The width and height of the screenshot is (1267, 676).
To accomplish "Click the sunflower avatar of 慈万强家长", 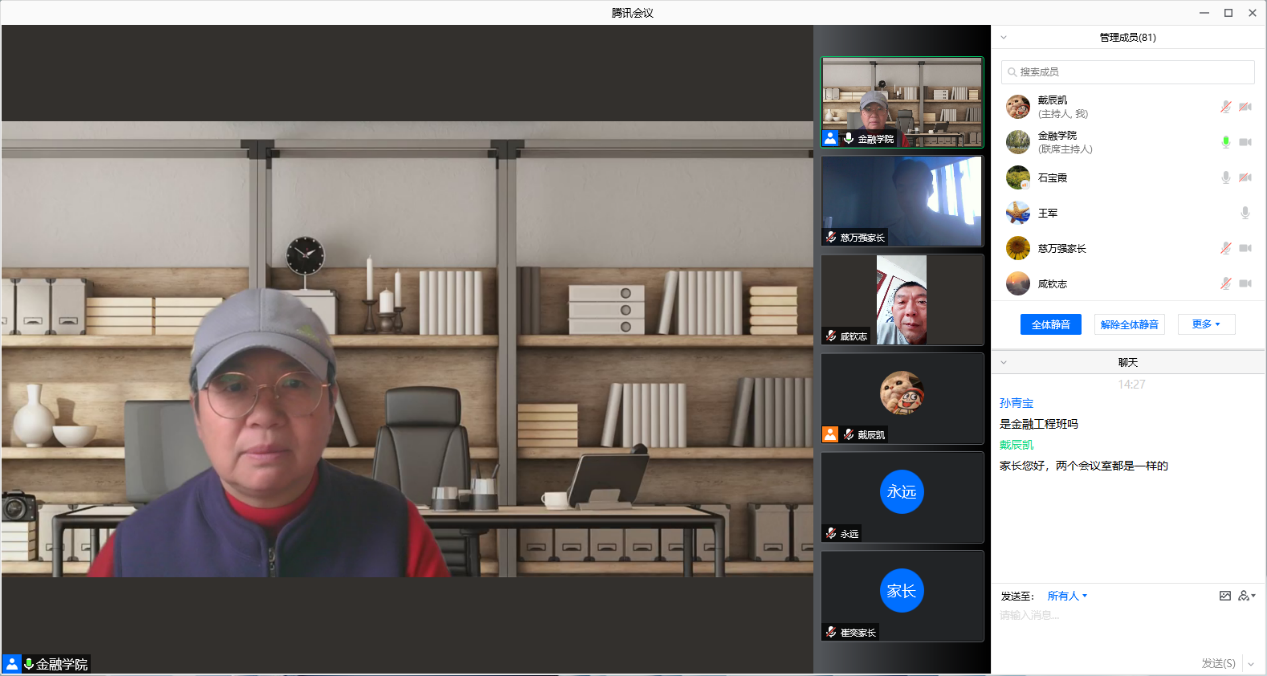I will (x=1018, y=248).
